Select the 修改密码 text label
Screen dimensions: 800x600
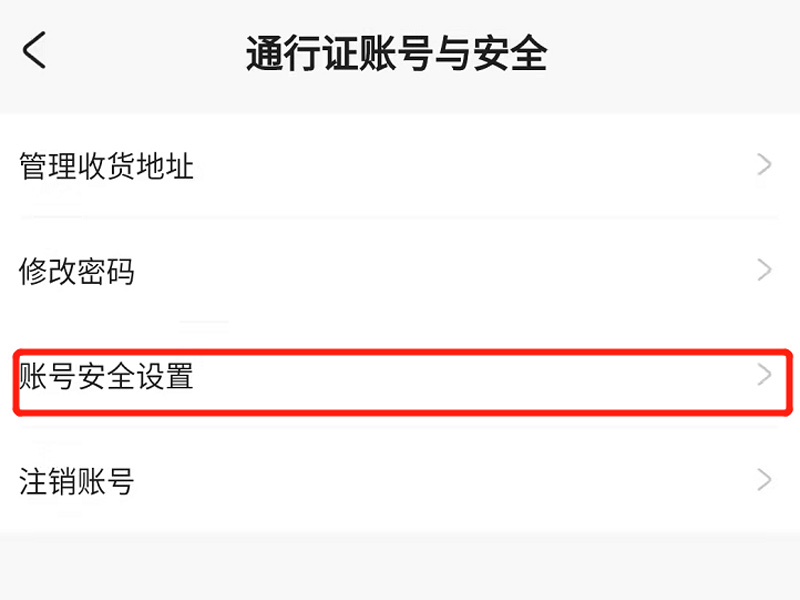[77, 271]
